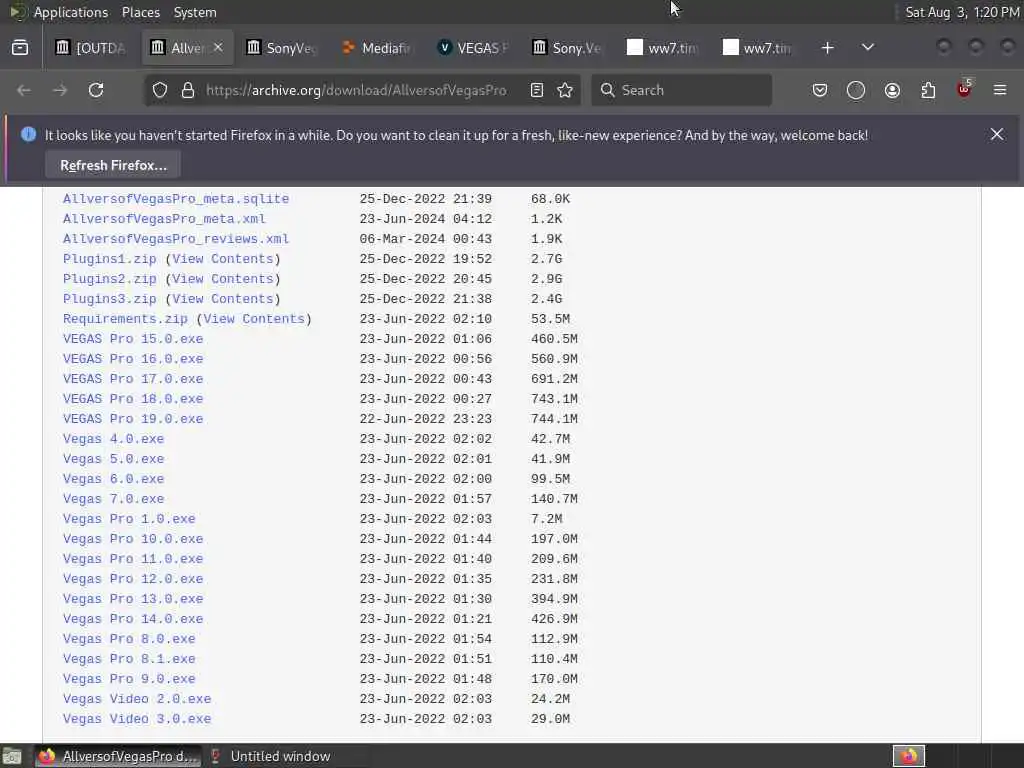Download Vegas Pro 8.1.exe
Viewport: 1024px width, 768px height.
coord(129,659)
